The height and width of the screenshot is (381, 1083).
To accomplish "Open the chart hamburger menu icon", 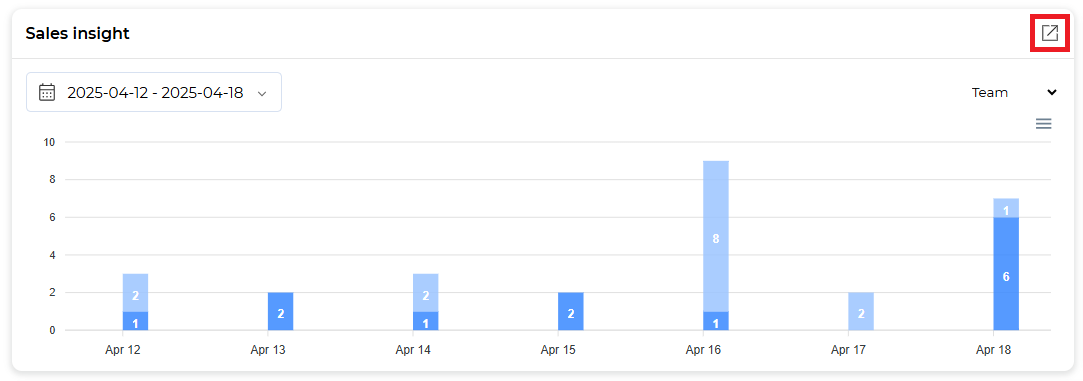I will pyautogui.click(x=1043, y=124).
